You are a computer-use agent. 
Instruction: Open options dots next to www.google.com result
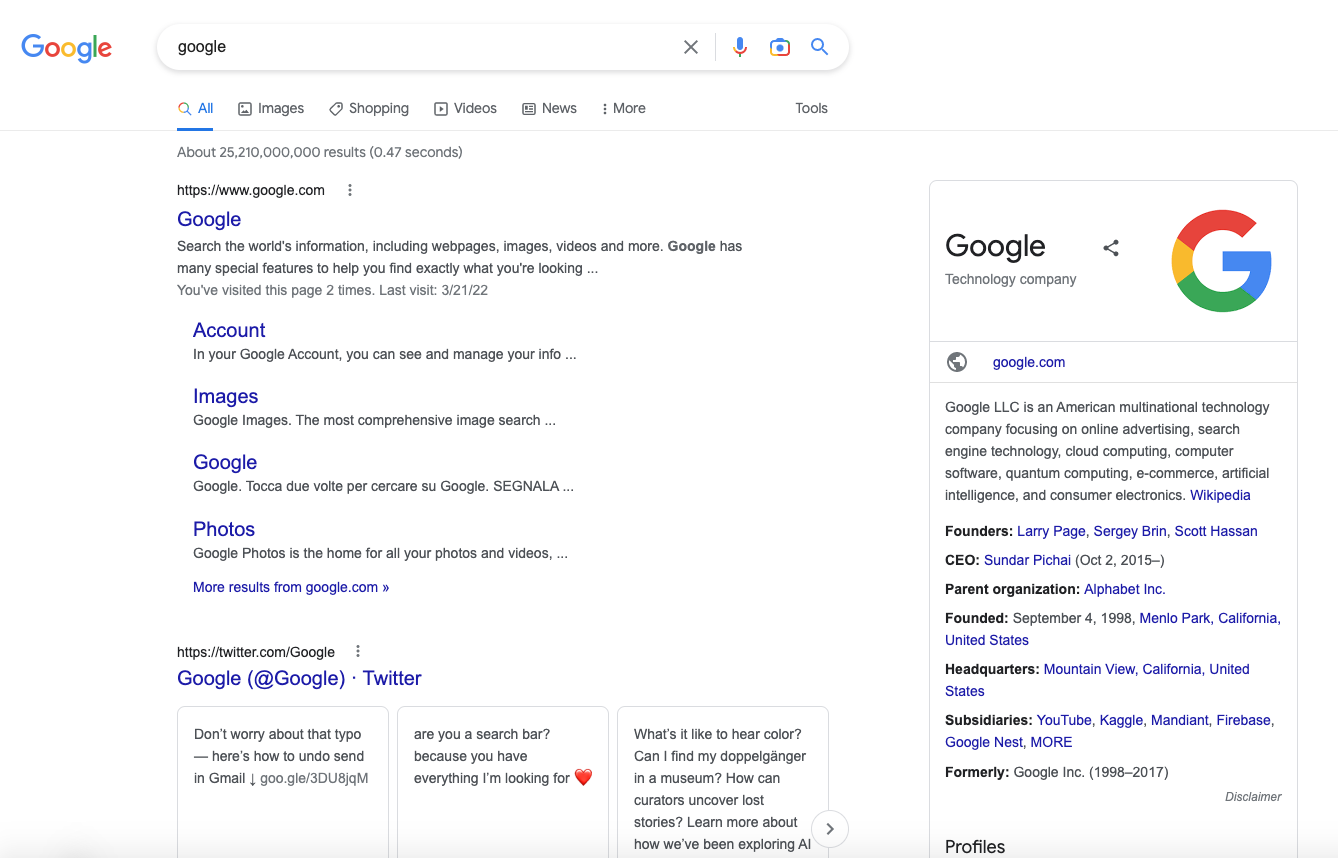pyautogui.click(x=350, y=190)
